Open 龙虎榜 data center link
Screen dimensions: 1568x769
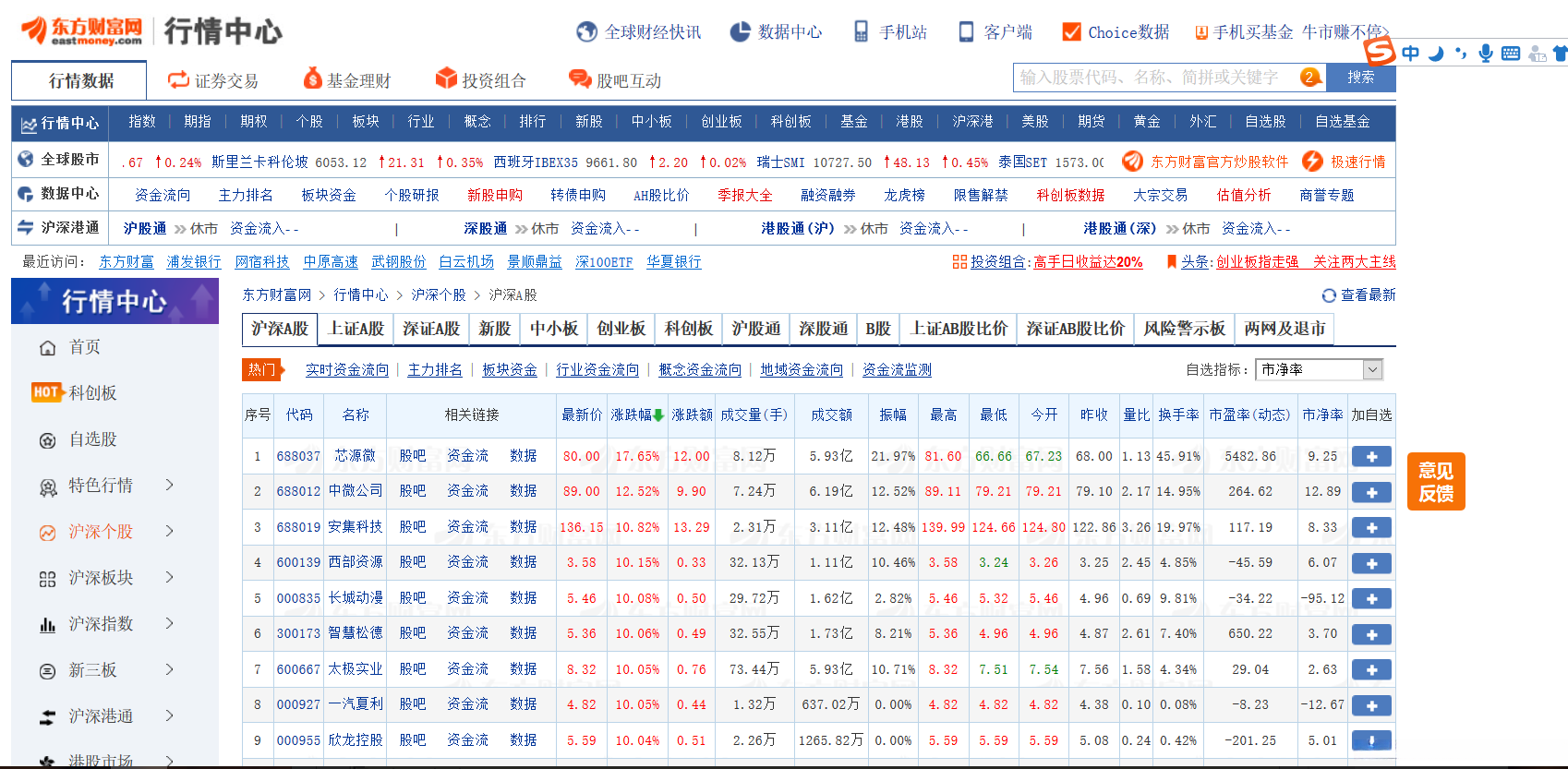(904, 195)
